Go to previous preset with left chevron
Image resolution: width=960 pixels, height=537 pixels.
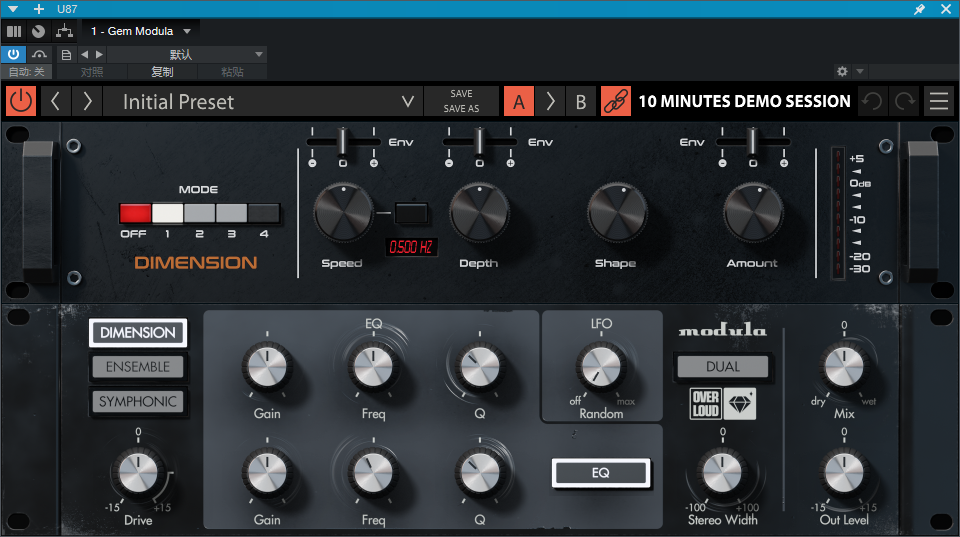[x=55, y=101]
